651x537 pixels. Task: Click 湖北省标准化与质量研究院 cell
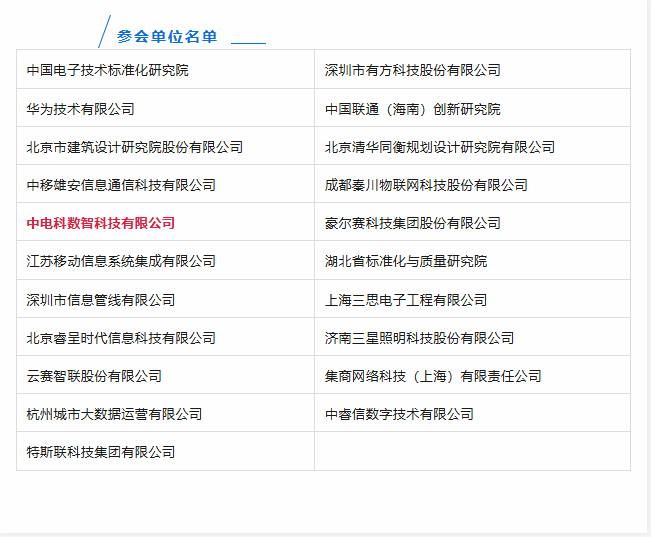tap(405, 261)
